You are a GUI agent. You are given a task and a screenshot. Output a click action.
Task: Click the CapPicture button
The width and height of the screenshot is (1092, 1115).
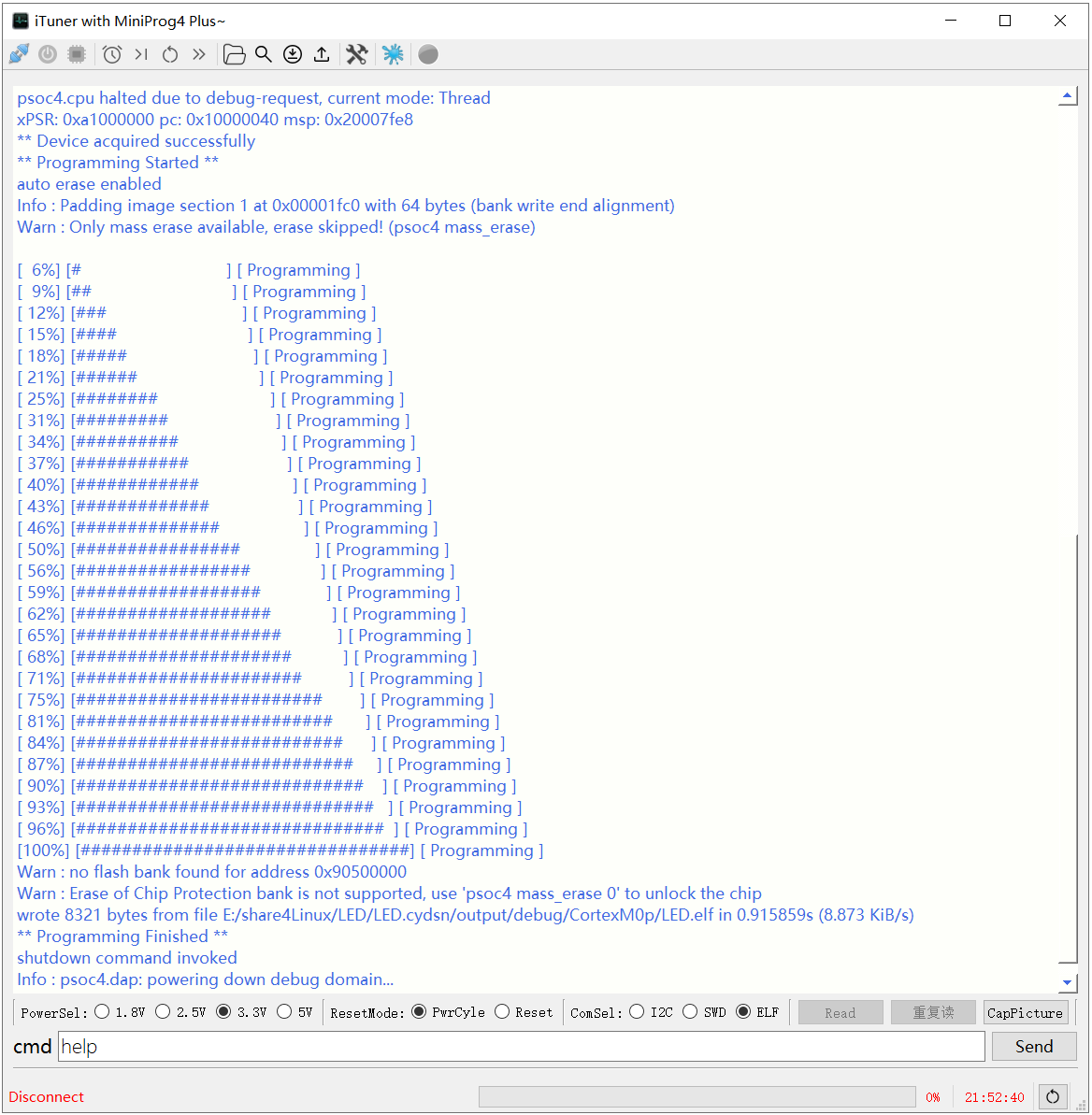[1025, 1012]
